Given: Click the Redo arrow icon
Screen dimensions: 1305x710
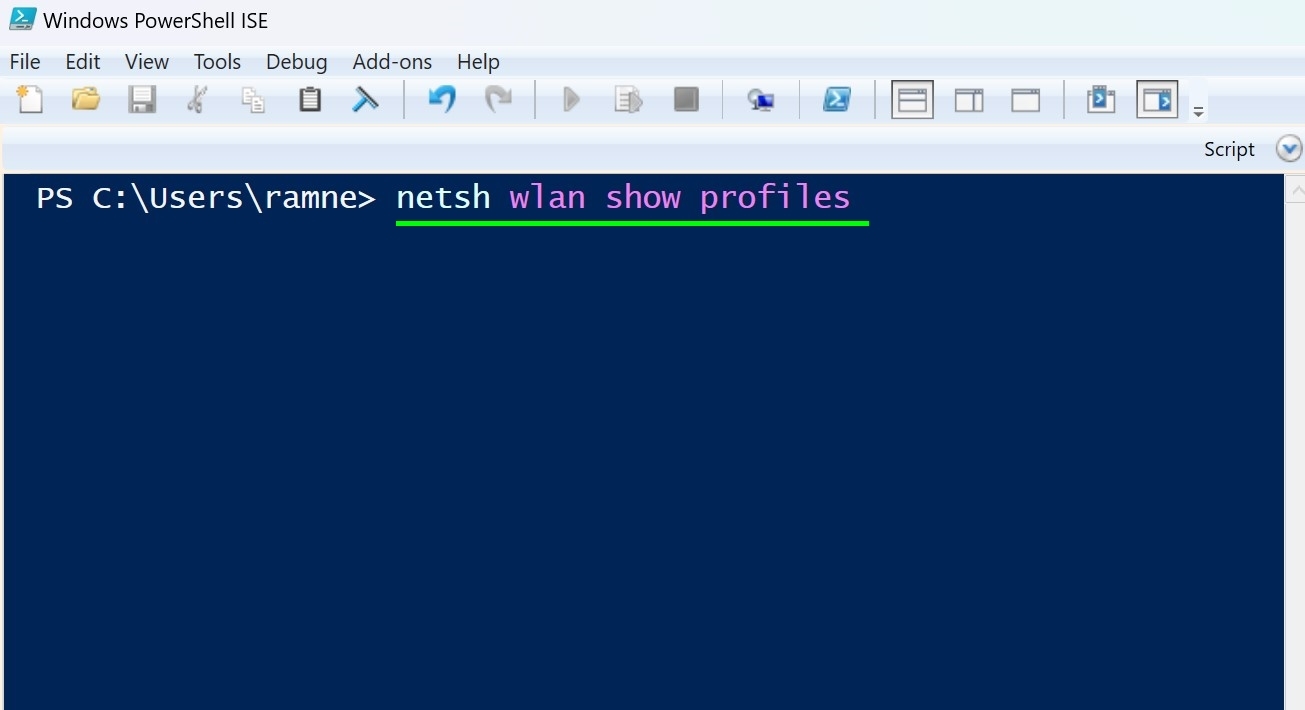Looking at the screenshot, I should (x=498, y=99).
